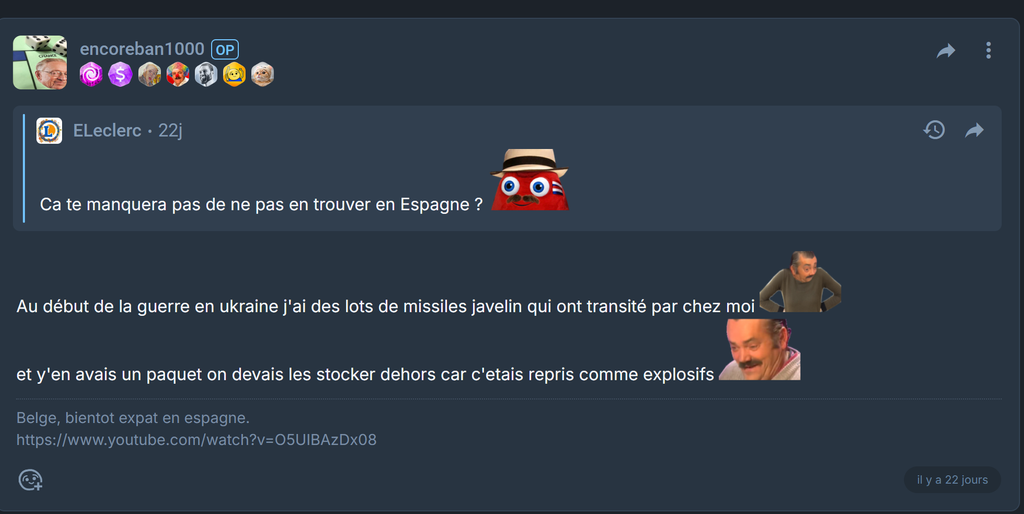The height and width of the screenshot is (514, 1024).
Task: Click the 'il y a 22 jours' timestamp
Action: pyautogui.click(x=952, y=480)
